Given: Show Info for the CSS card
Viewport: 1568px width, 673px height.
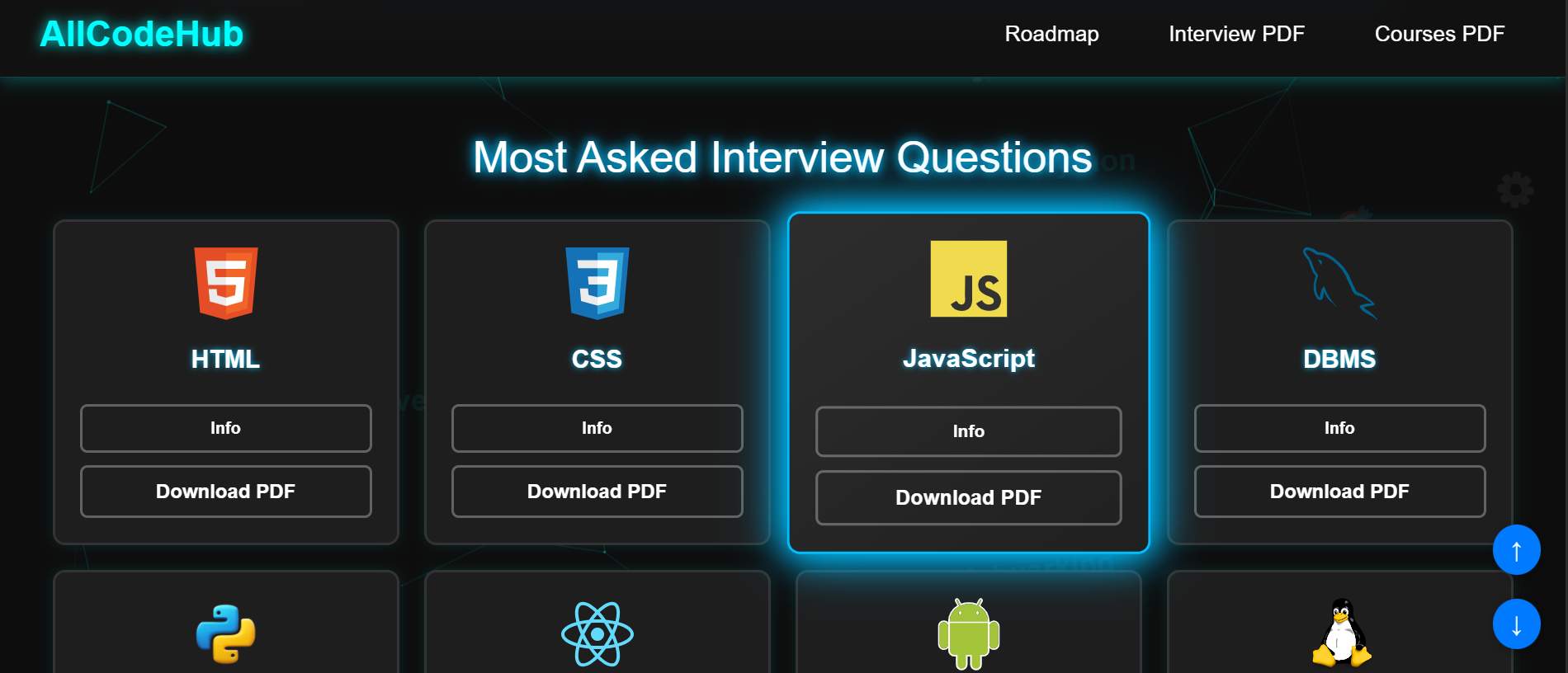Looking at the screenshot, I should (x=597, y=428).
